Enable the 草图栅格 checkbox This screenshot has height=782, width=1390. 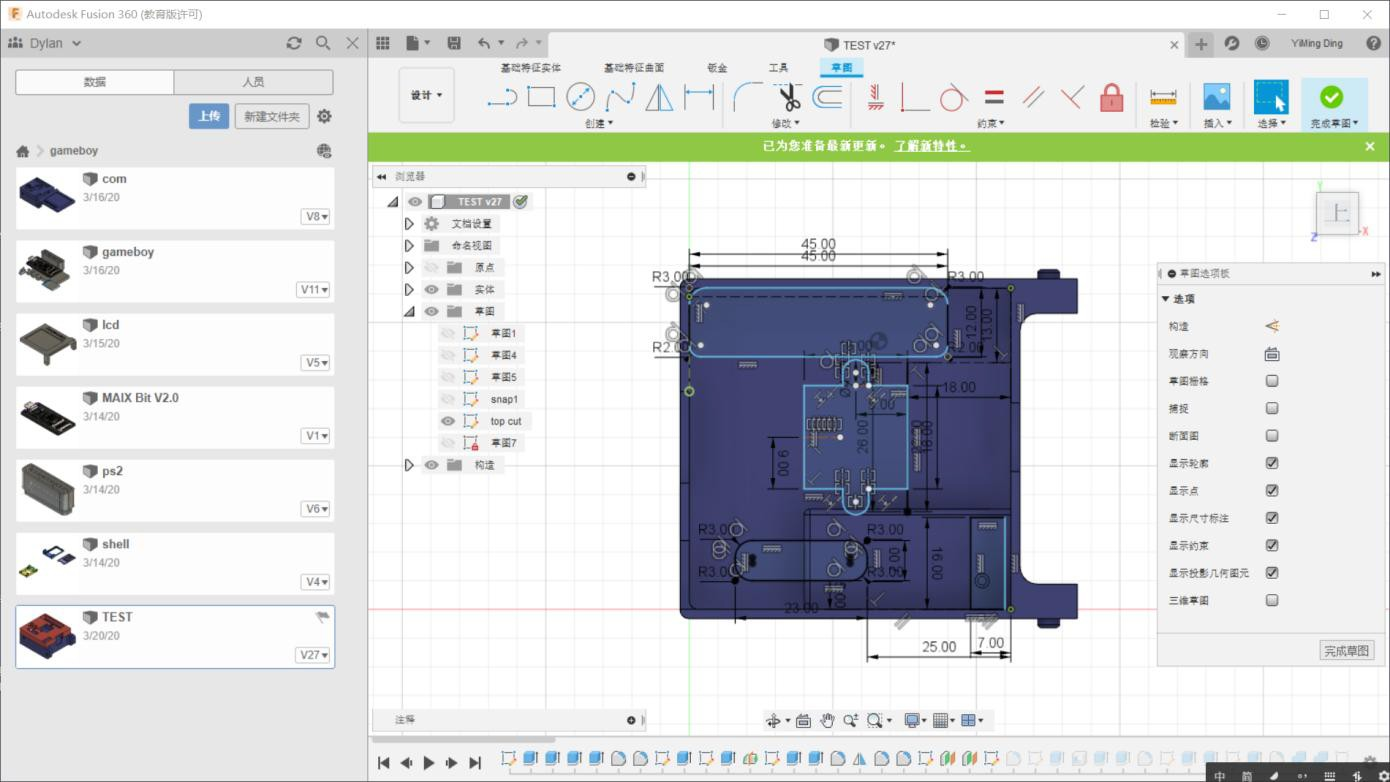point(1272,381)
